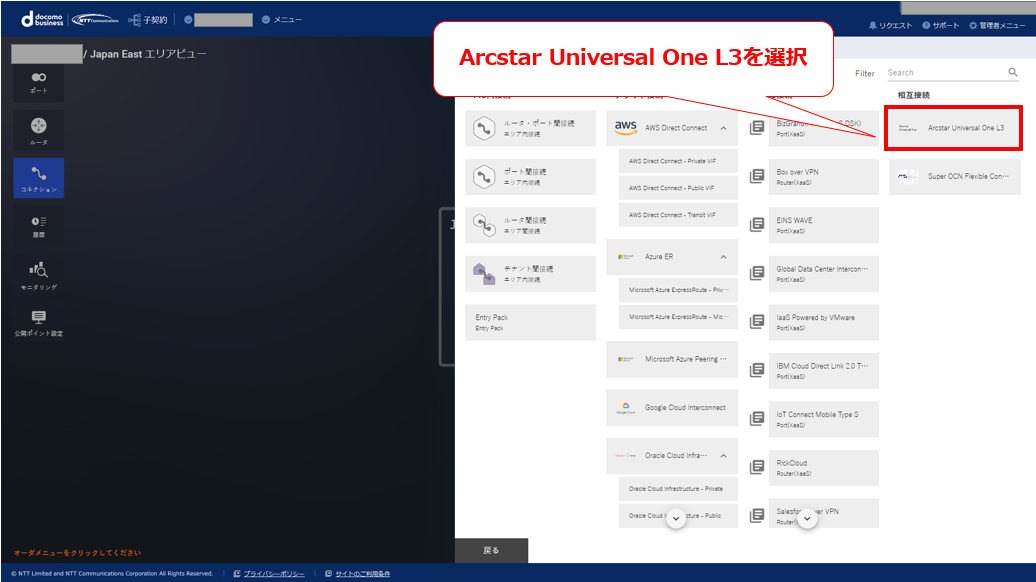Select Super OCN Flexible Connect

(x=954, y=176)
